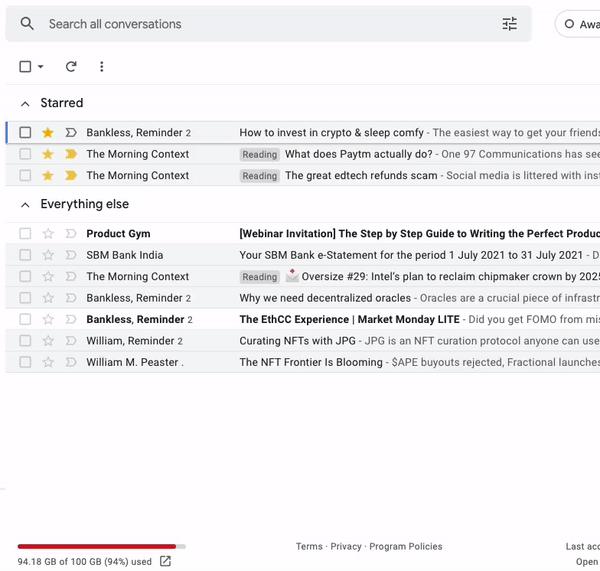This screenshot has width=600, height=571.
Task: Mark the decentralized oracles email as important
Action: [x=71, y=298]
